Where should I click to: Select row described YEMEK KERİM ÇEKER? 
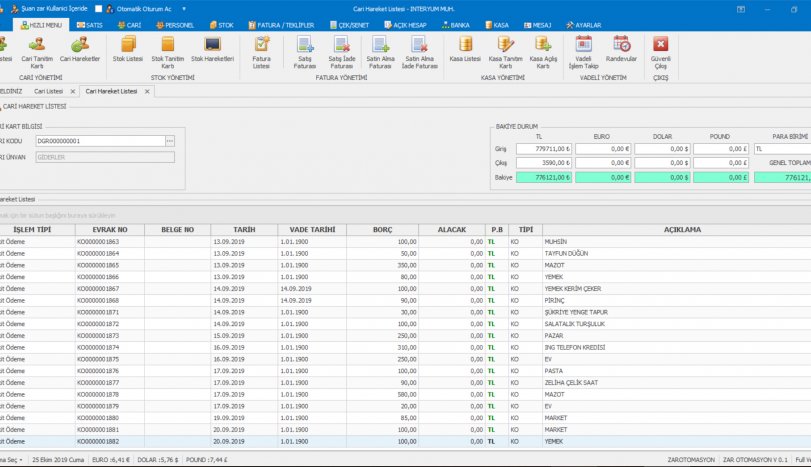coord(406,289)
